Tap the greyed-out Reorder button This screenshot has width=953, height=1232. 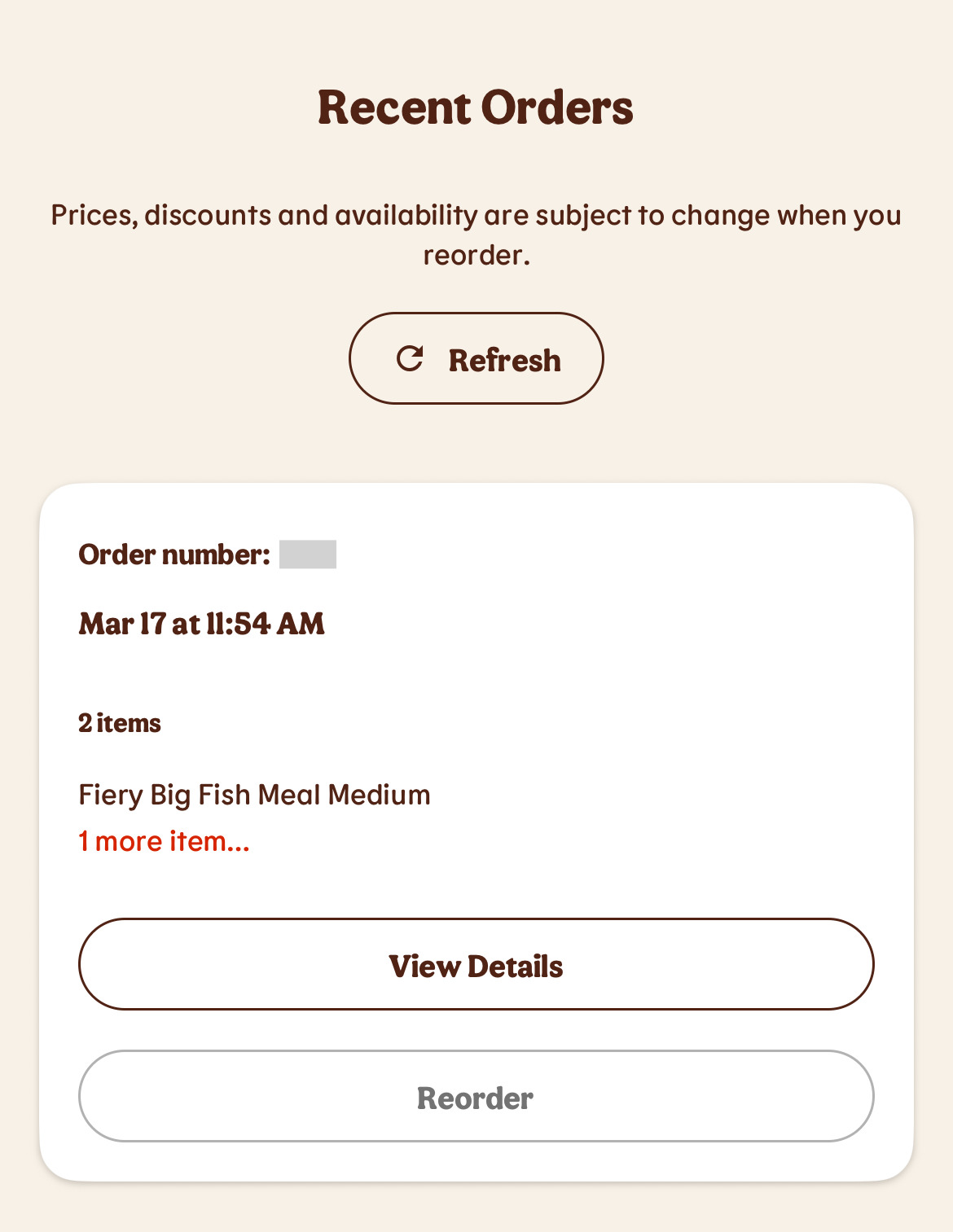476,1096
